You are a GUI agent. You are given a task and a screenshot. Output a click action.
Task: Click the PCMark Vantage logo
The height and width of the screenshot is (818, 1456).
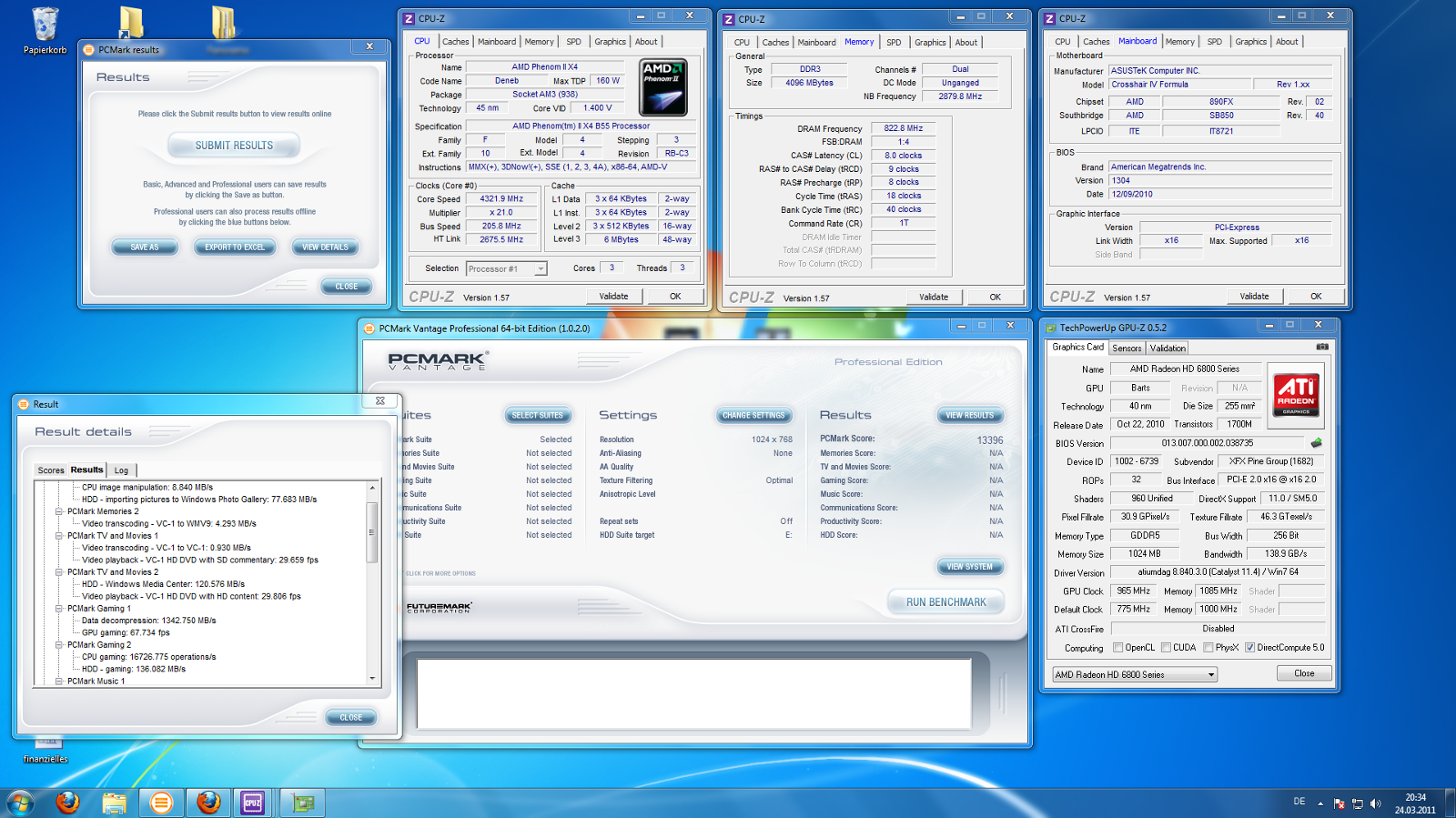click(x=437, y=361)
